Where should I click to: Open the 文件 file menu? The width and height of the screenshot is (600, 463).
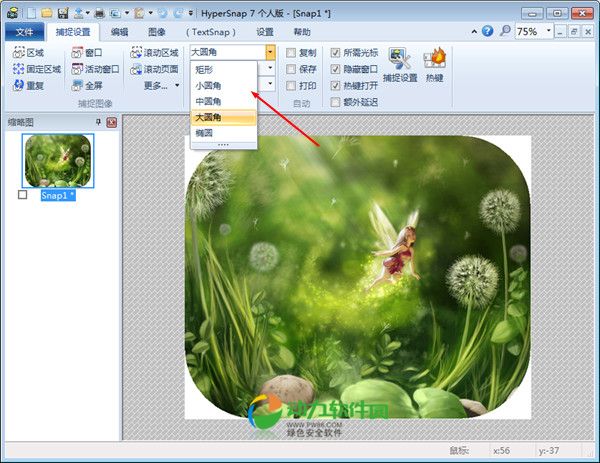tap(24, 32)
